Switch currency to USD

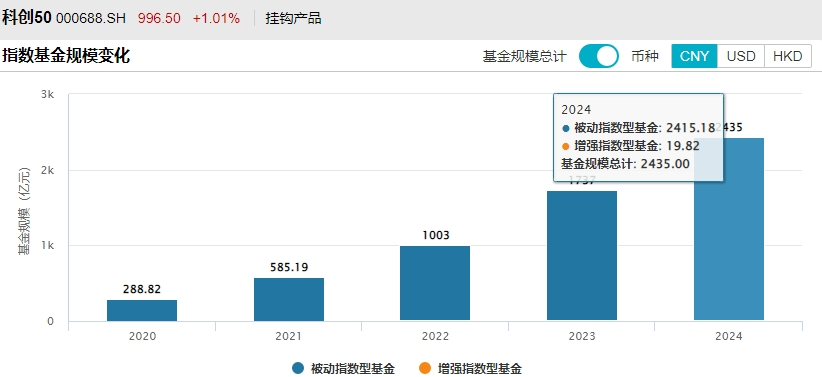coord(741,56)
